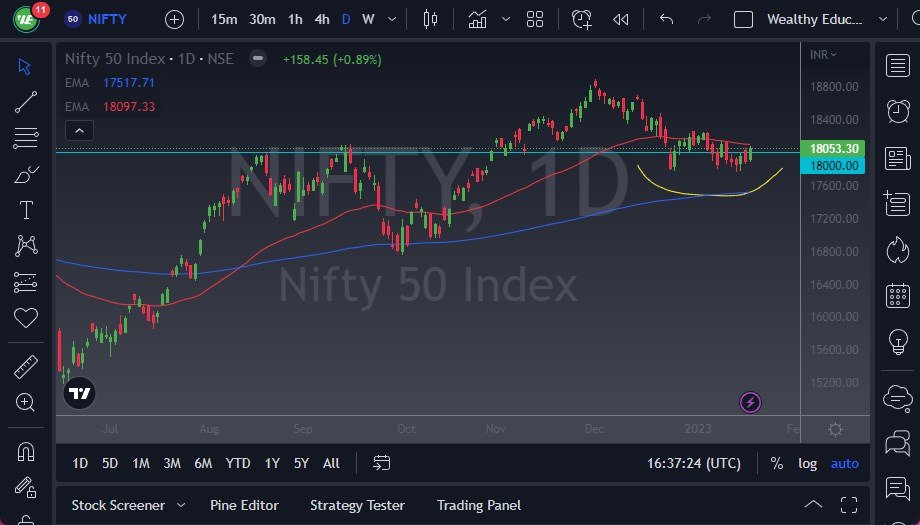Open the go to date calendar

(x=381, y=463)
